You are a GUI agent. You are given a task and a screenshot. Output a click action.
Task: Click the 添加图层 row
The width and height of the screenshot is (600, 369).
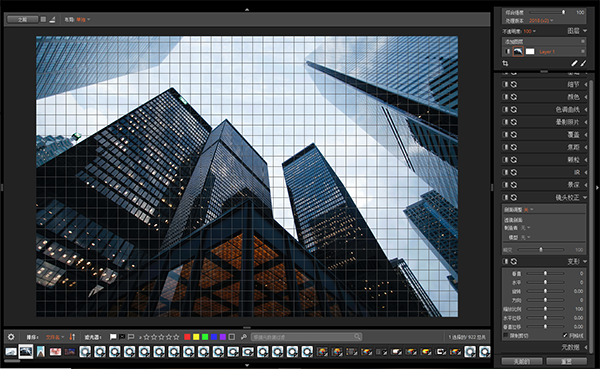coord(544,41)
